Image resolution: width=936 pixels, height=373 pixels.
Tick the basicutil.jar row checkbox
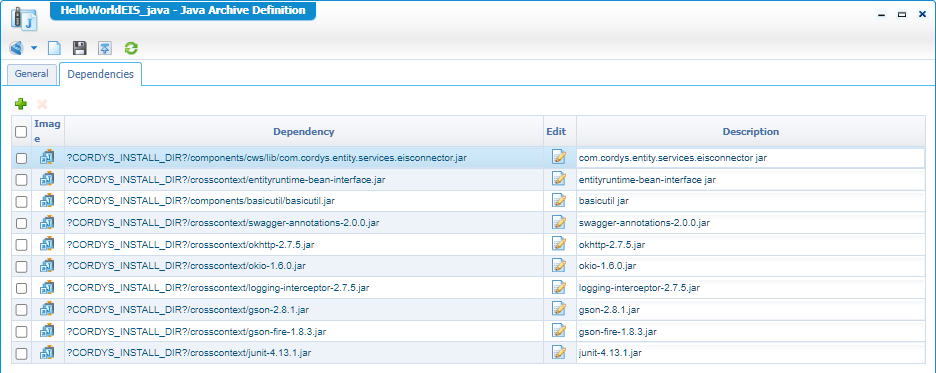point(21,202)
